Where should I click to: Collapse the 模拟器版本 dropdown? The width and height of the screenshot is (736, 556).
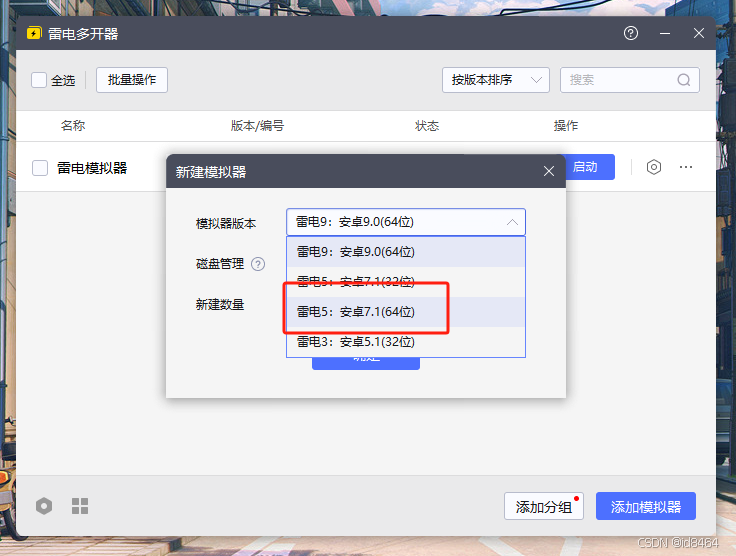(x=406, y=222)
